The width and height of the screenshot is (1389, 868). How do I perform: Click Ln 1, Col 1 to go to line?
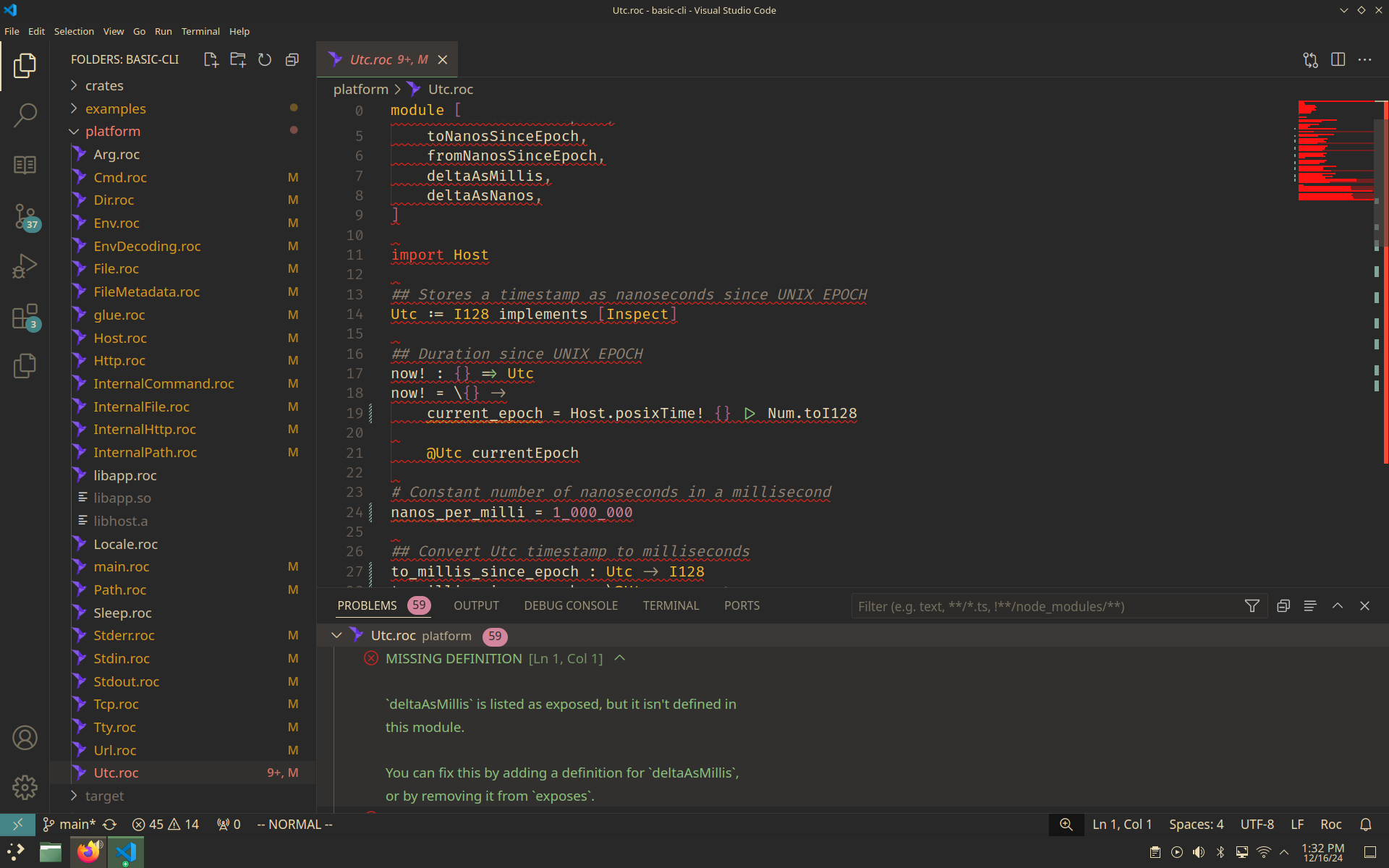[x=1121, y=824]
